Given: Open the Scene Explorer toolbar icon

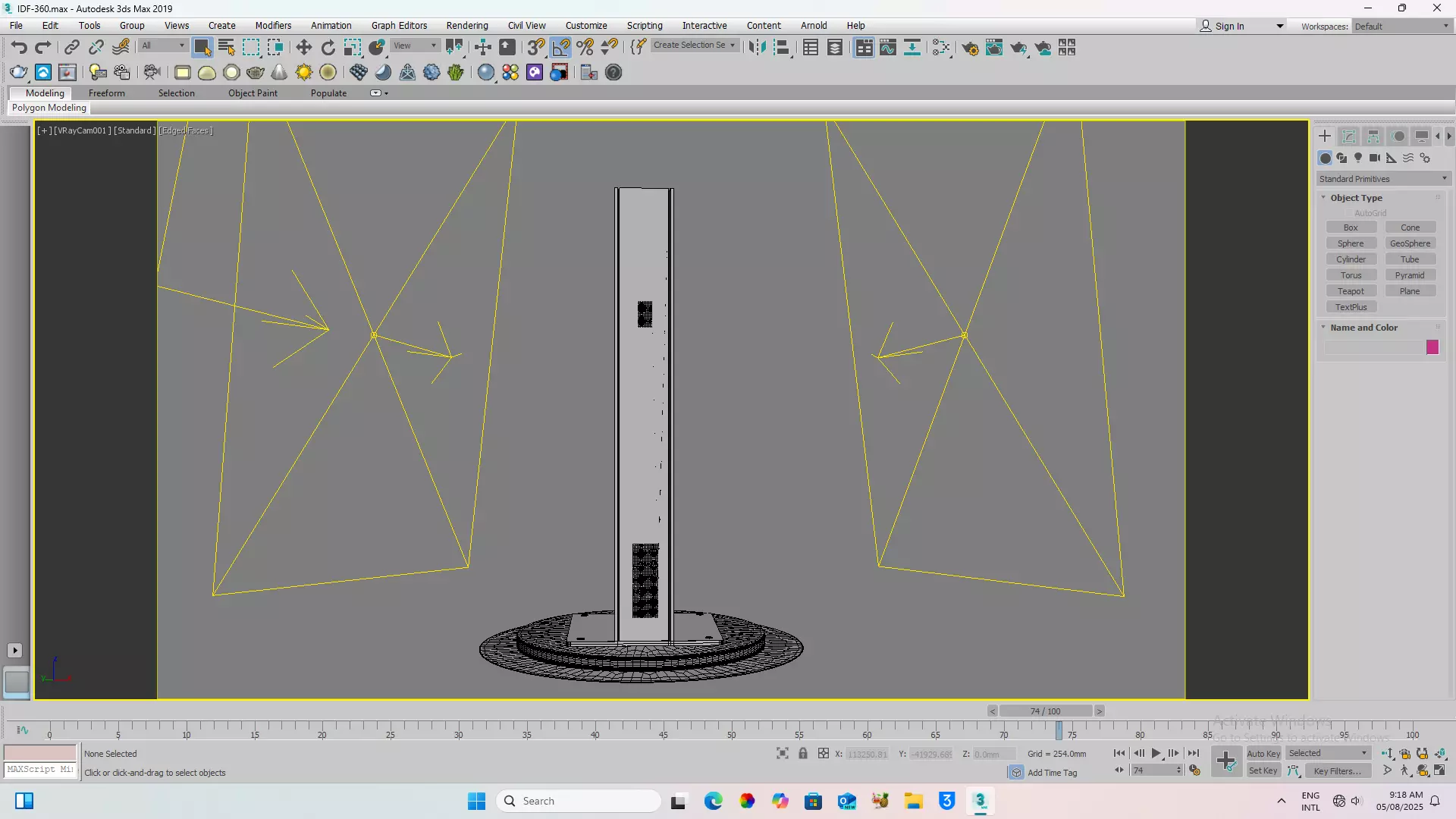Looking at the screenshot, I should tap(810, 48).
